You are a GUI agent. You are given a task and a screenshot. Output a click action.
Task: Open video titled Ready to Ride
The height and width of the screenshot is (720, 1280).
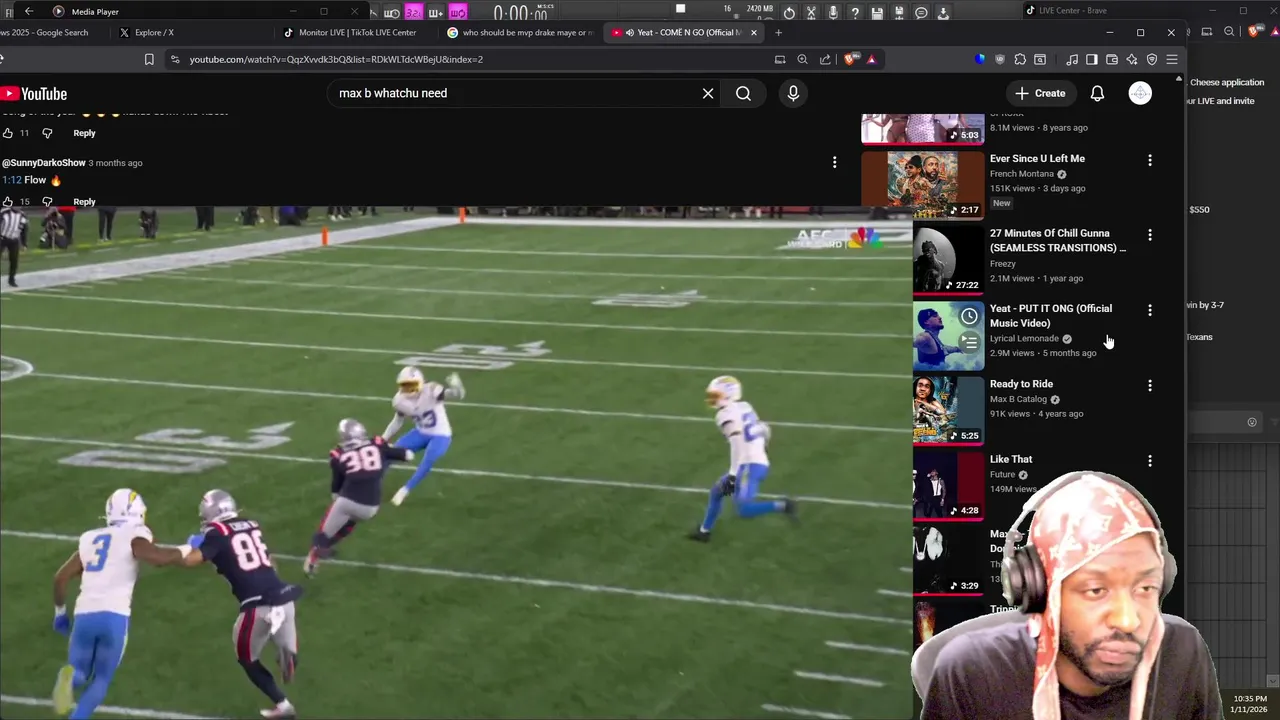1021,384
